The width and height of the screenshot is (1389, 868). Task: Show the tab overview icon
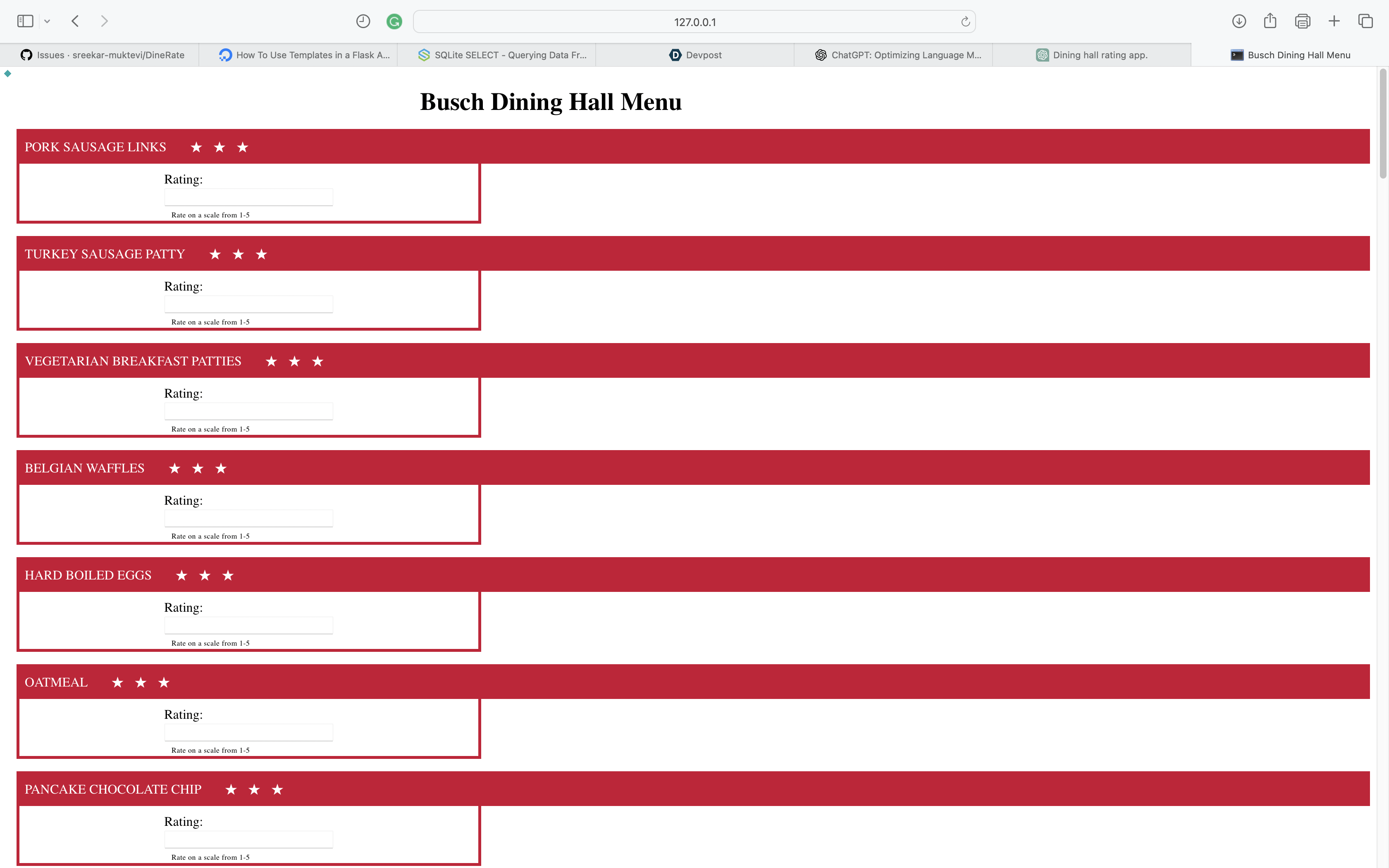[1365, 21]
